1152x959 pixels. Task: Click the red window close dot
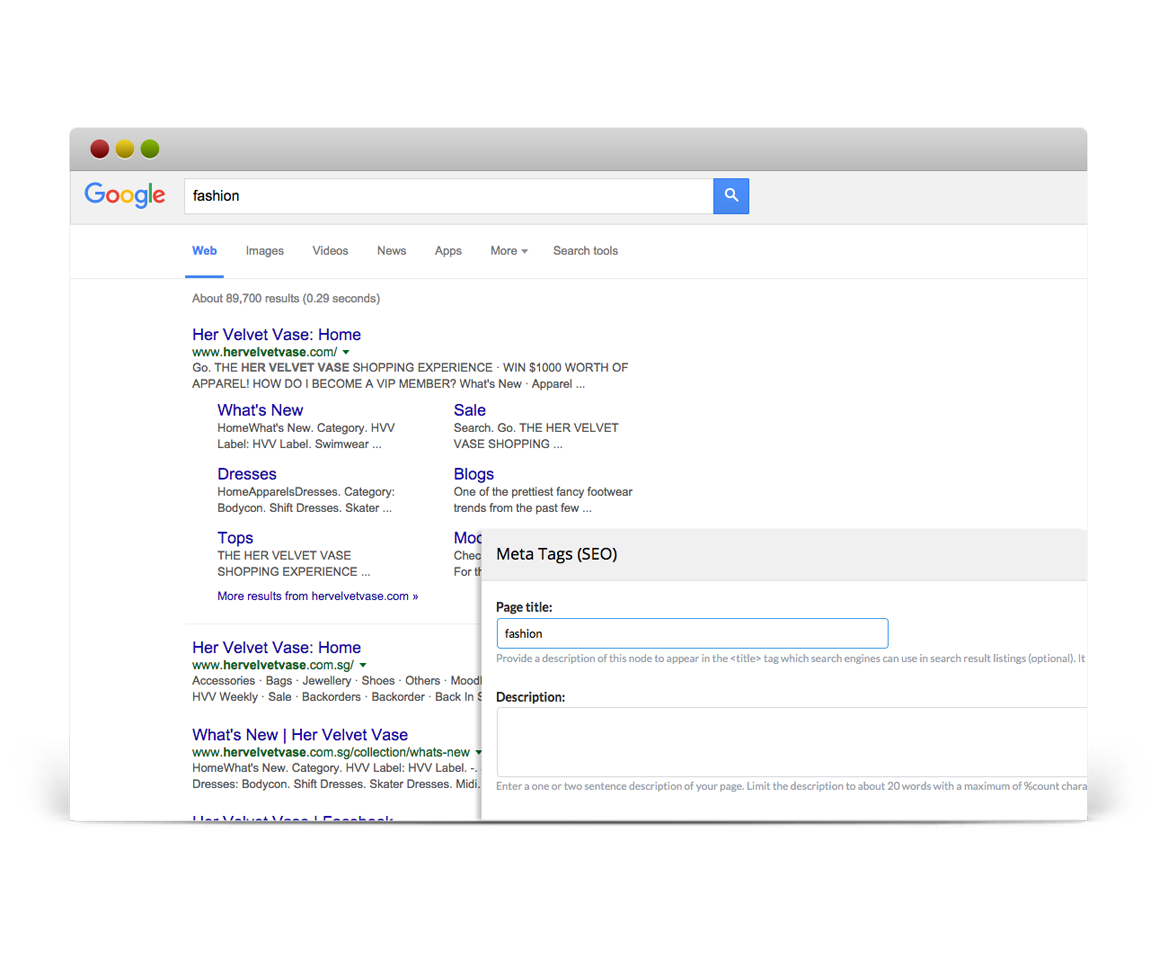coord(100,148)
